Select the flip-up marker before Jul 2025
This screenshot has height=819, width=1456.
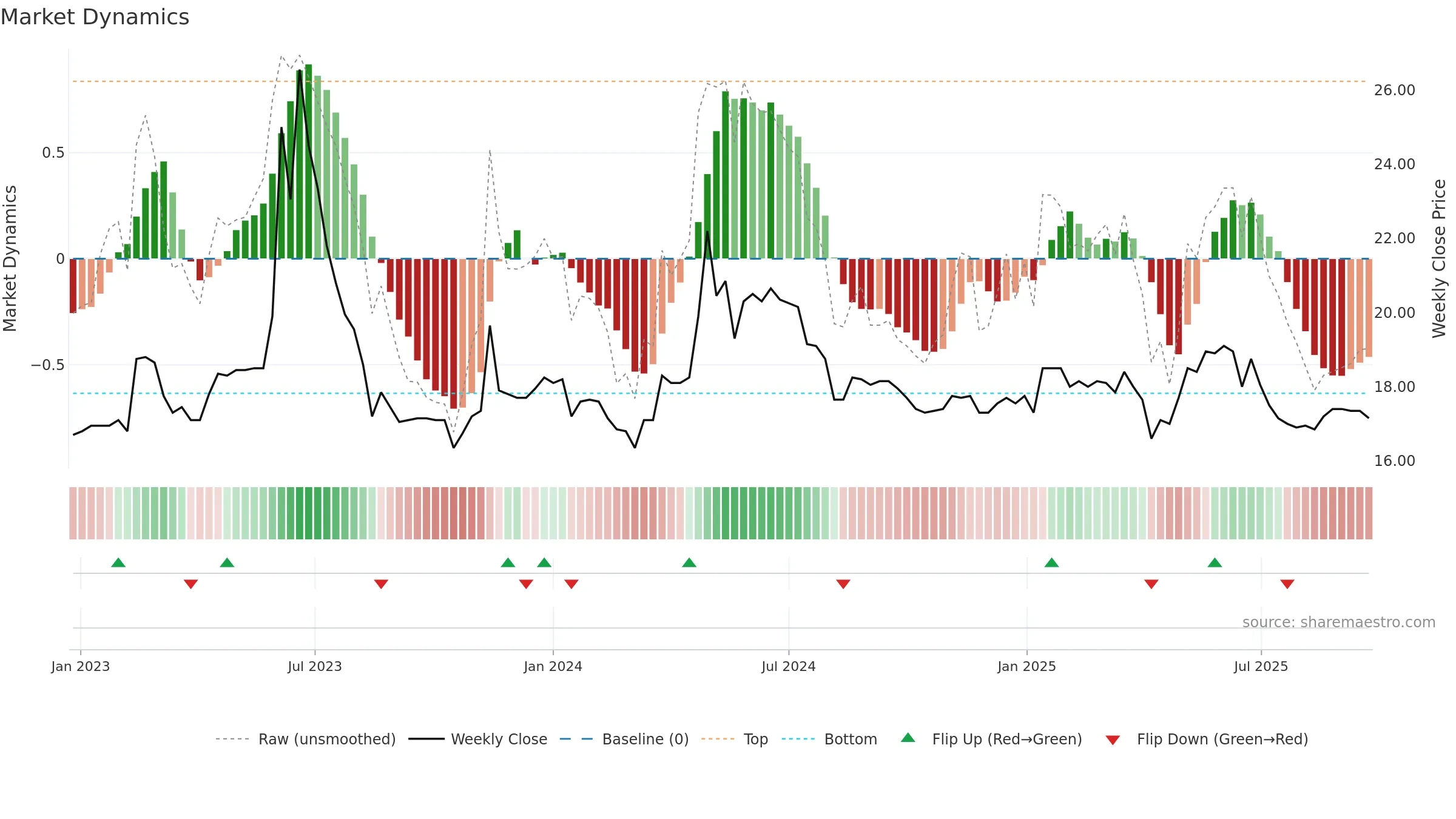click(1215, 562)
